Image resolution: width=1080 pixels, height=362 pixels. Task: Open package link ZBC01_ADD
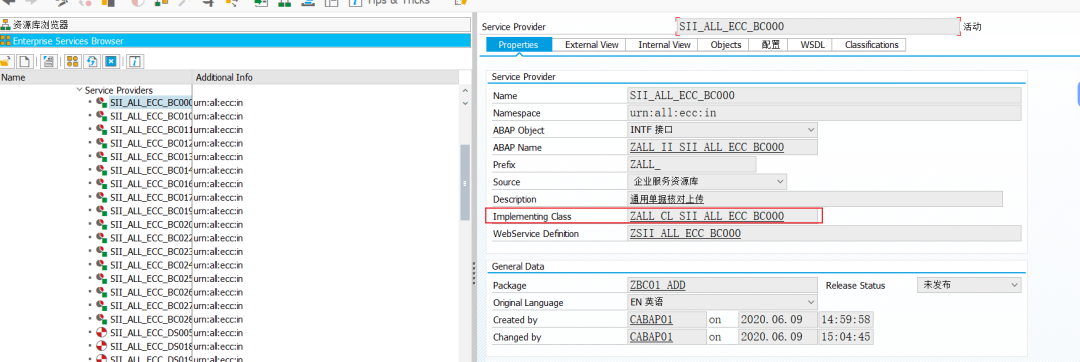pyautogui.click(x=657, y=285)
